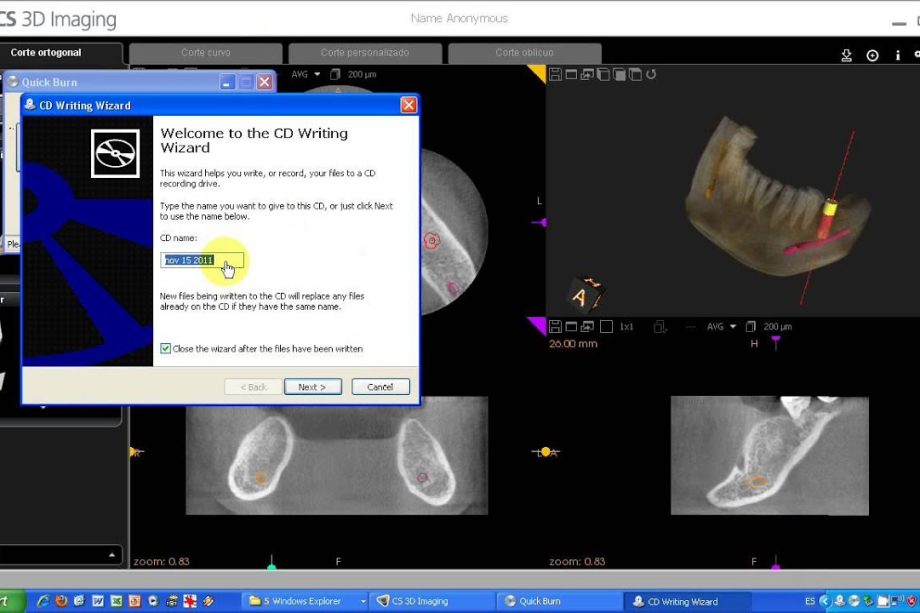Launch Excel from quick launch bar

click(116, 601)
